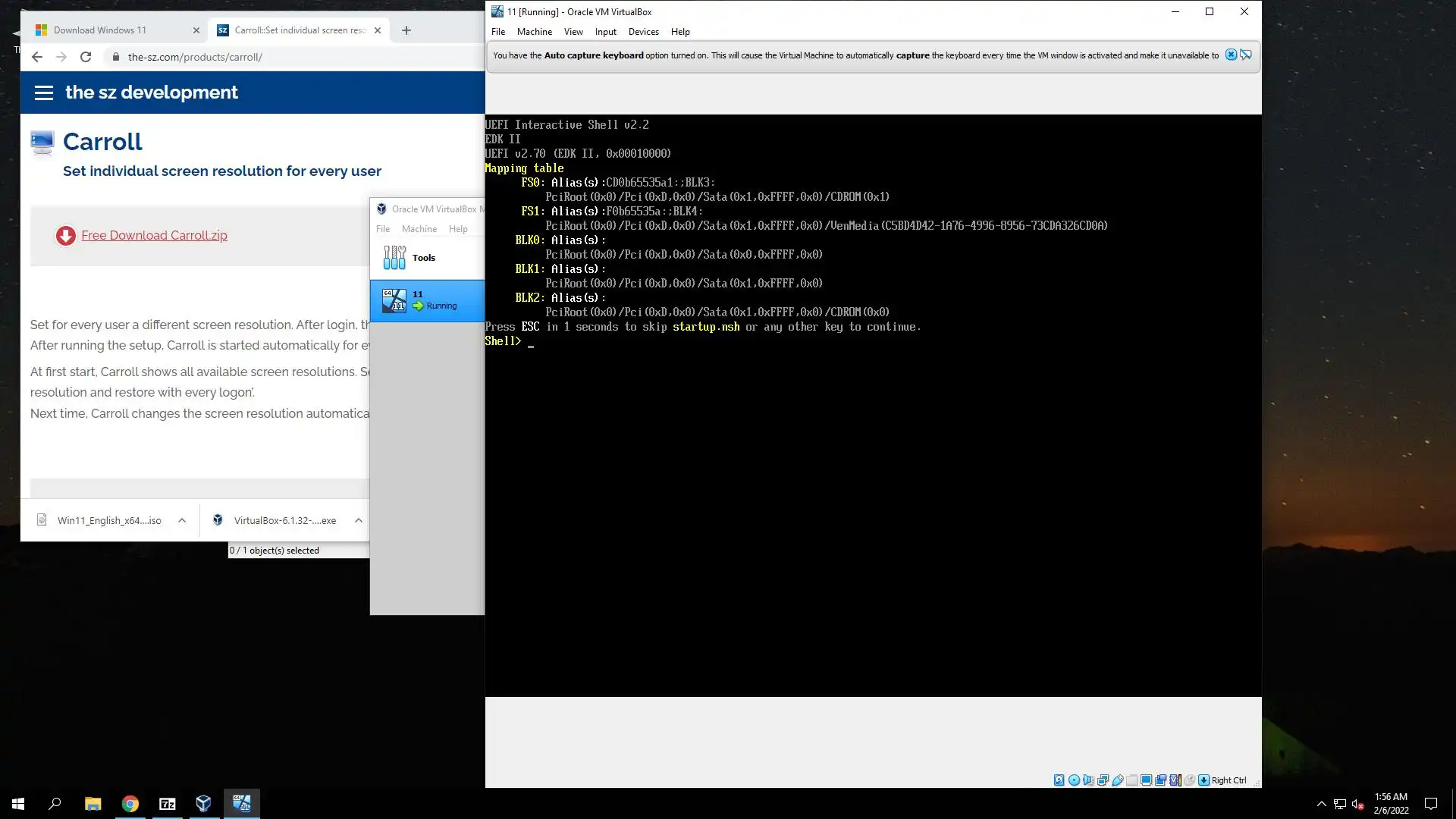Screen dimensions: 1456x819
Task: Click the optical drive status icon
Action: click(1074, 780)
